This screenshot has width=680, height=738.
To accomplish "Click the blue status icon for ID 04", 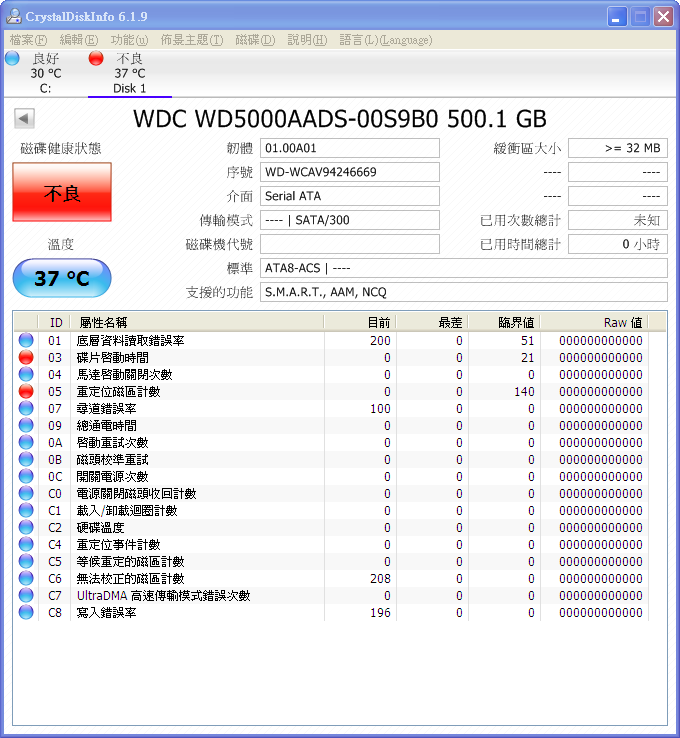I will pyautogui.click(x=26, y=374).
